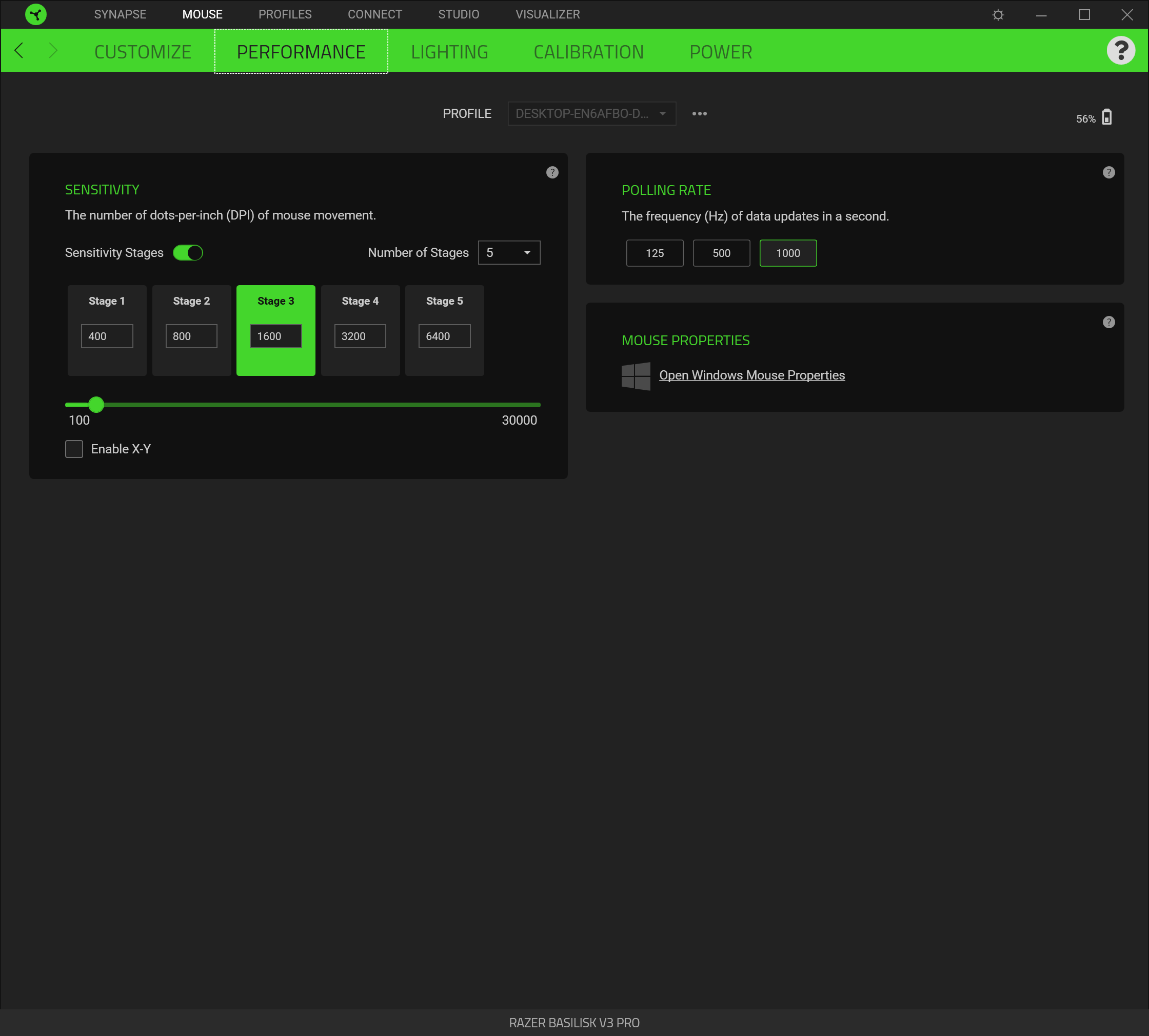This screenshot has width=1149, height=1036.
Task: Click the DPI sensitivity slider handle
Action: coord(96,405)
